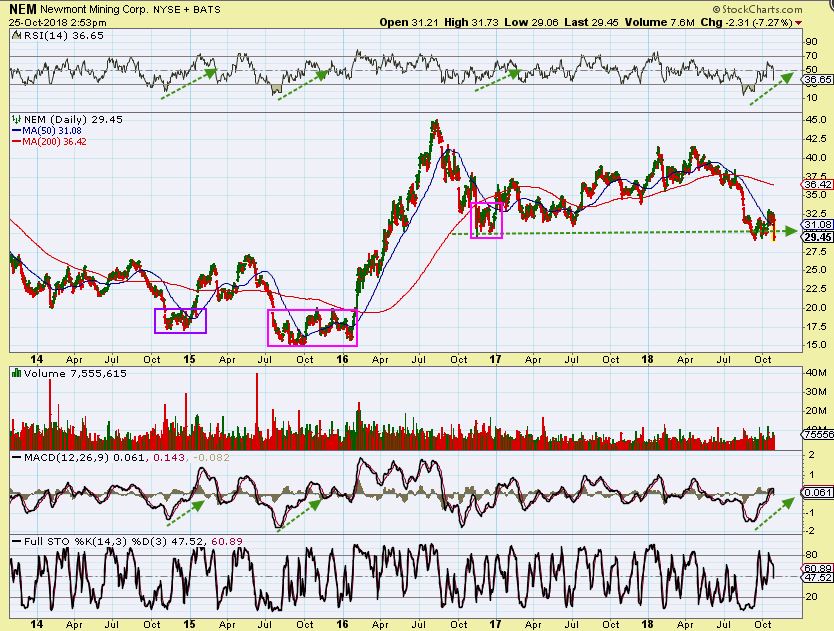Click the line marker beside Full STO legend
This screenshot has height=631, width=834.
pyautogui.click(x=16, y=542)
